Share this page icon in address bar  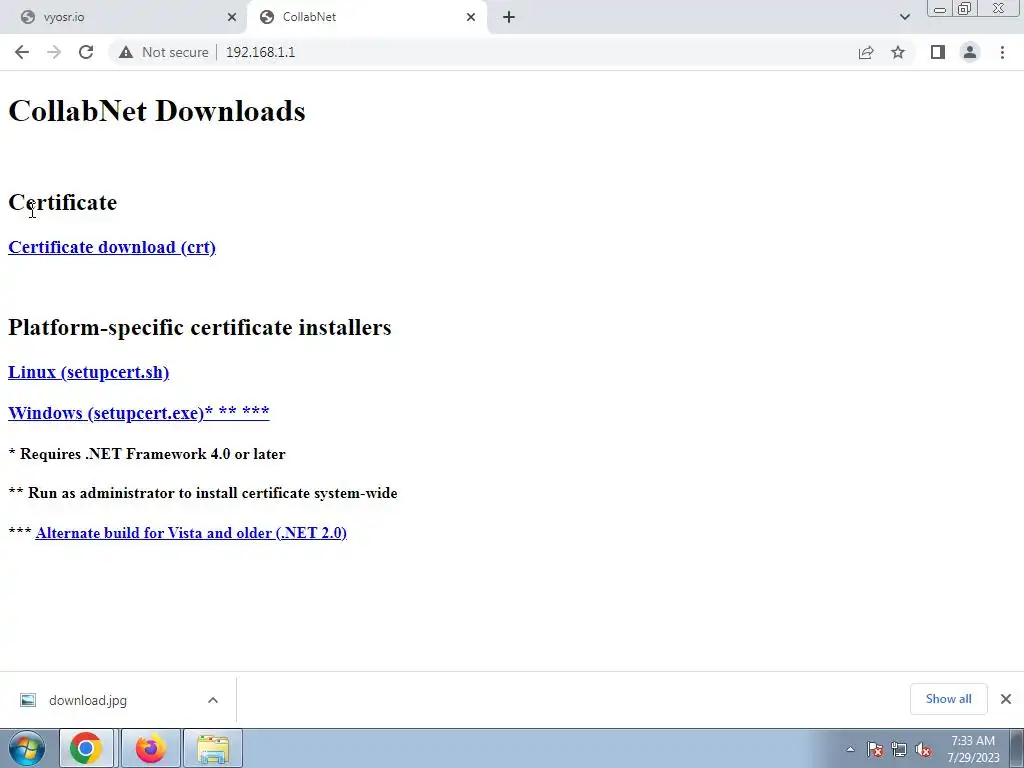point(866,52)
